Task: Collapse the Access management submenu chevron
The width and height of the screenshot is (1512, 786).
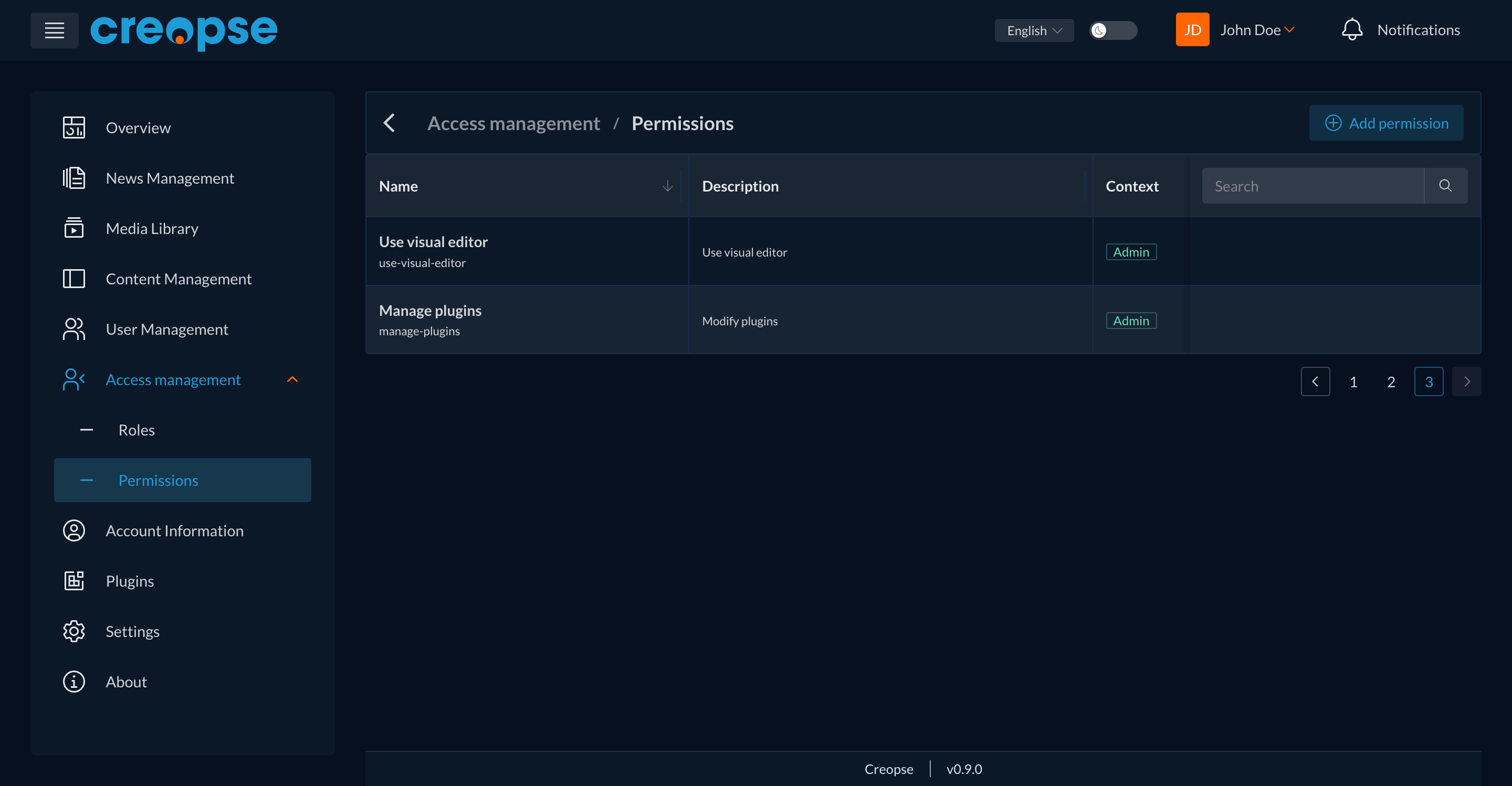Action: point(292,379)
